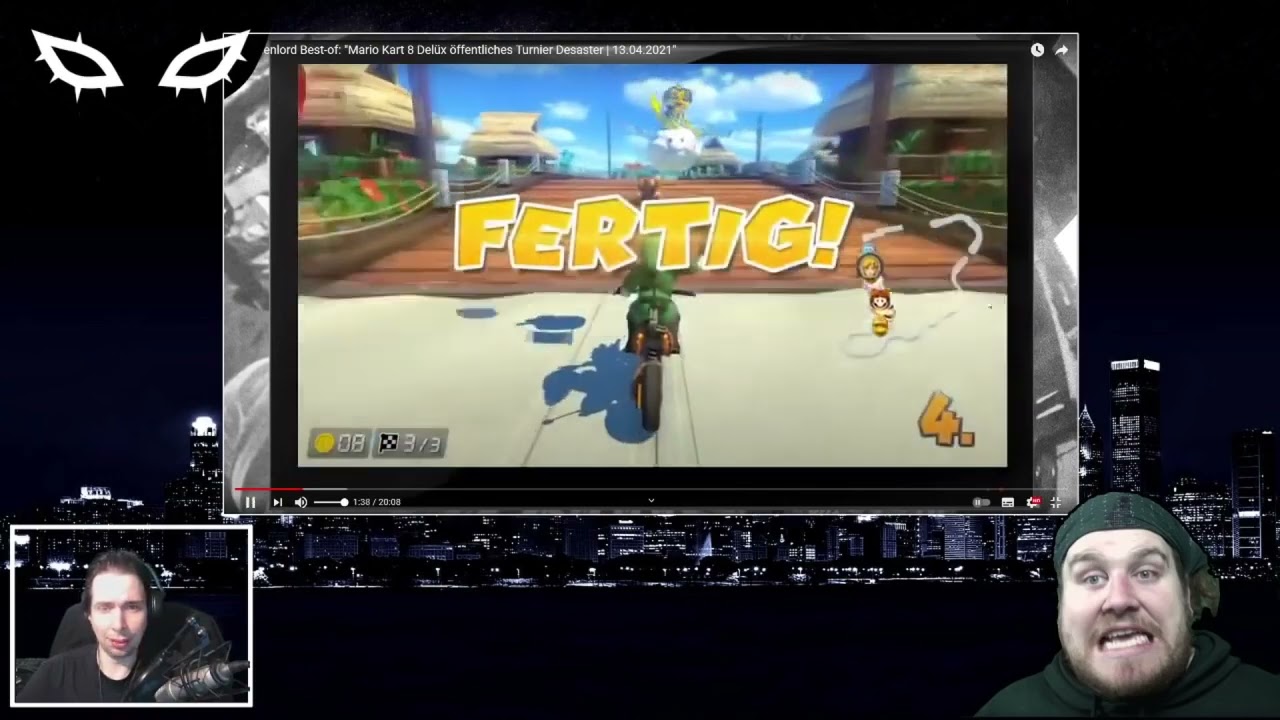
Task: Skip to the next video
Action: tap(277, 502)
